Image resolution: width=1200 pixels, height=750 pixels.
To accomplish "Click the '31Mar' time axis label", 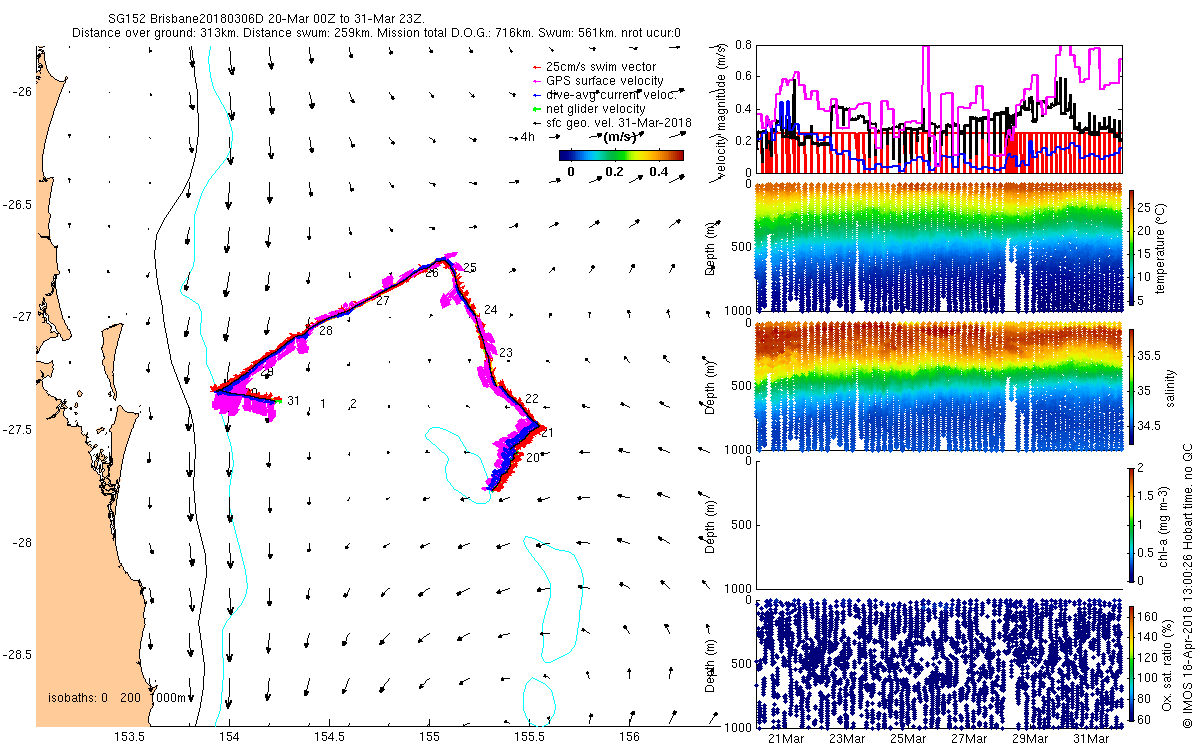I will (x=1092, y=739).
